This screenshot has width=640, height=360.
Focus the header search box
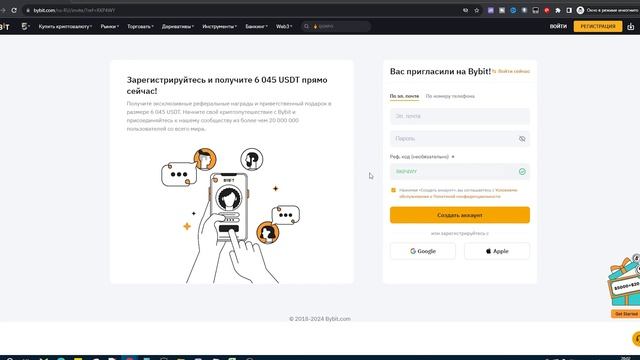click(x=336, y=26)
